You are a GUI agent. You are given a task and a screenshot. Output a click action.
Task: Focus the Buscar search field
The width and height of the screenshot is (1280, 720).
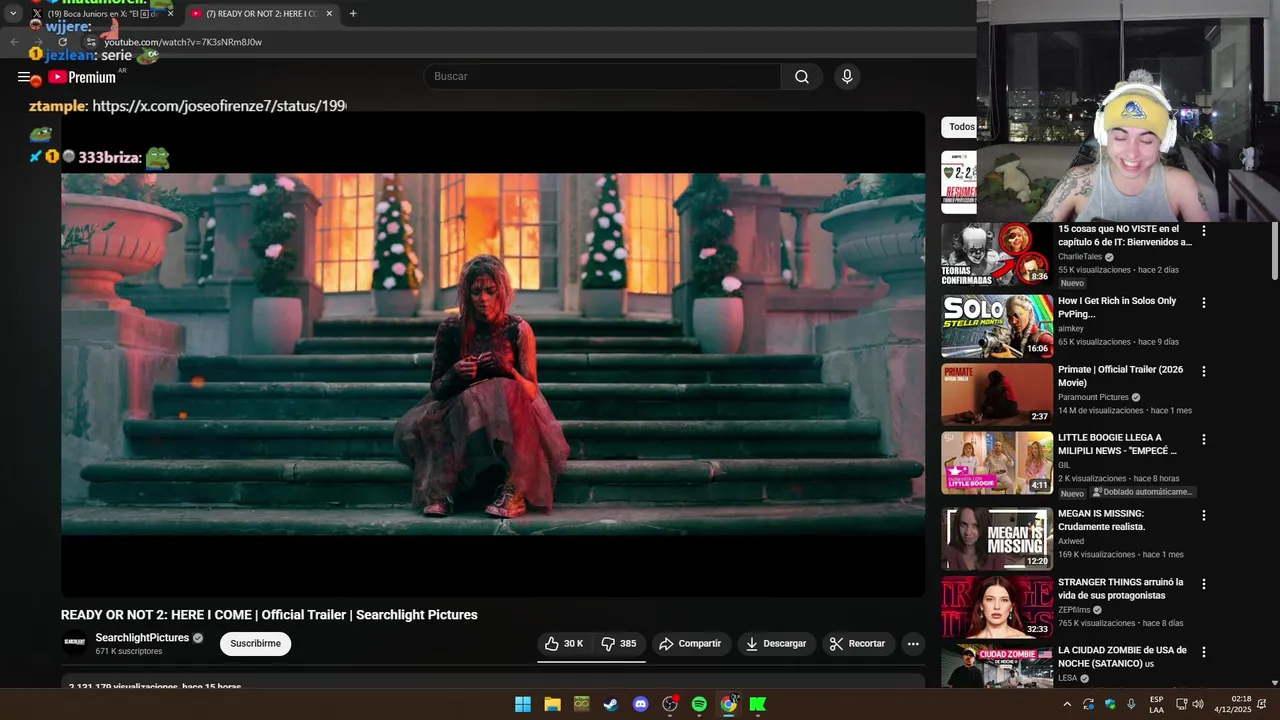603,77
